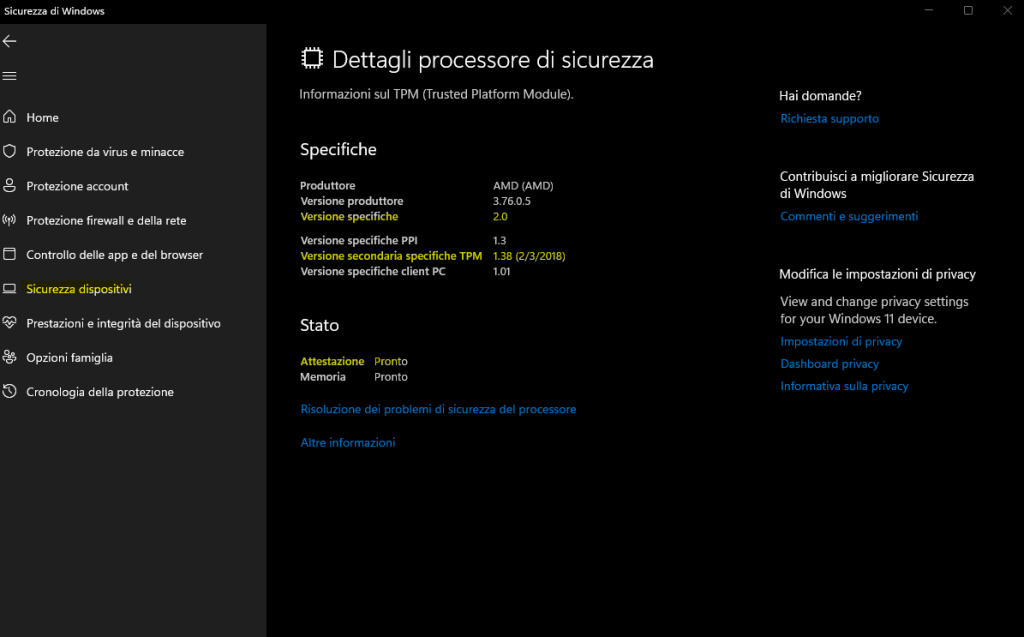Viewport: 1024px width, 637px height.
Task: Click the device health heart icon
Action: coord(10,323)
